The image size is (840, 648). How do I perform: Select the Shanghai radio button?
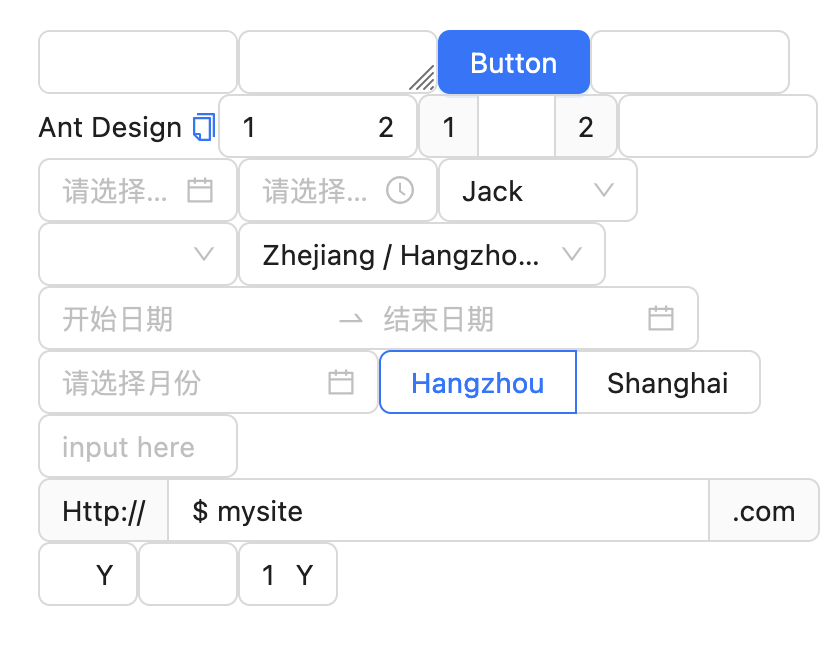point(668,382)
